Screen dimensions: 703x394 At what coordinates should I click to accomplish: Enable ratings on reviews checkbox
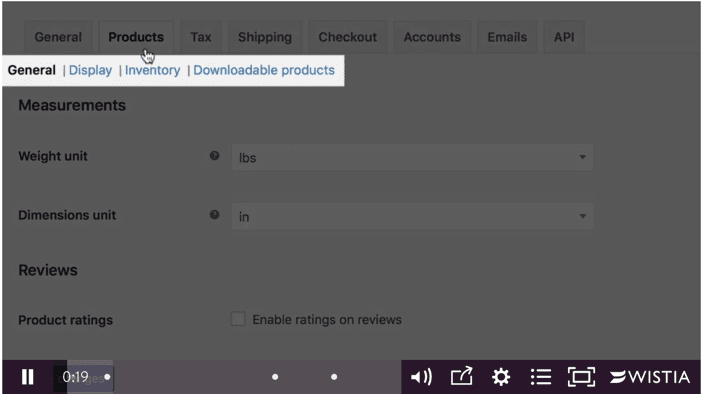click(238, 319)
